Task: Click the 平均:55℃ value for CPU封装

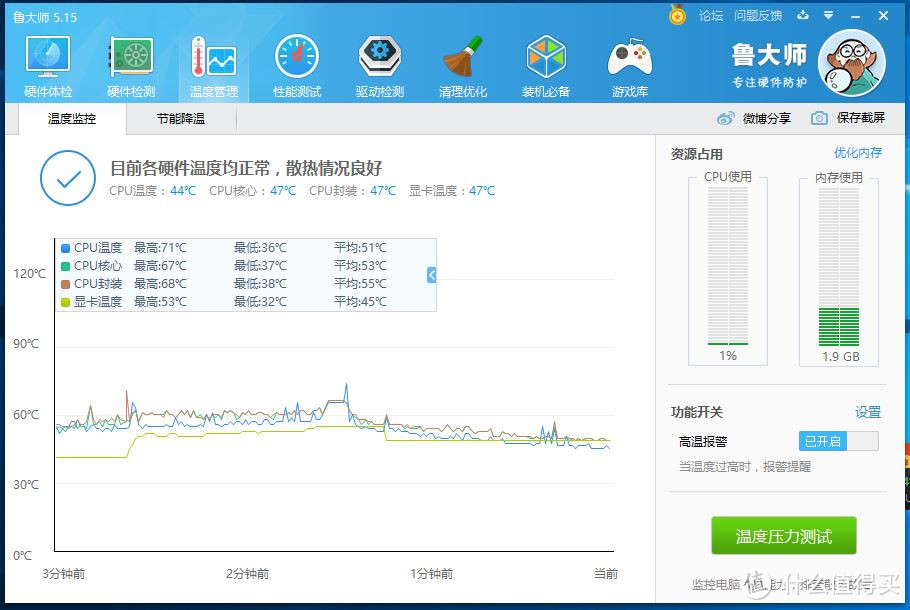Action: [x=360, y=284]
